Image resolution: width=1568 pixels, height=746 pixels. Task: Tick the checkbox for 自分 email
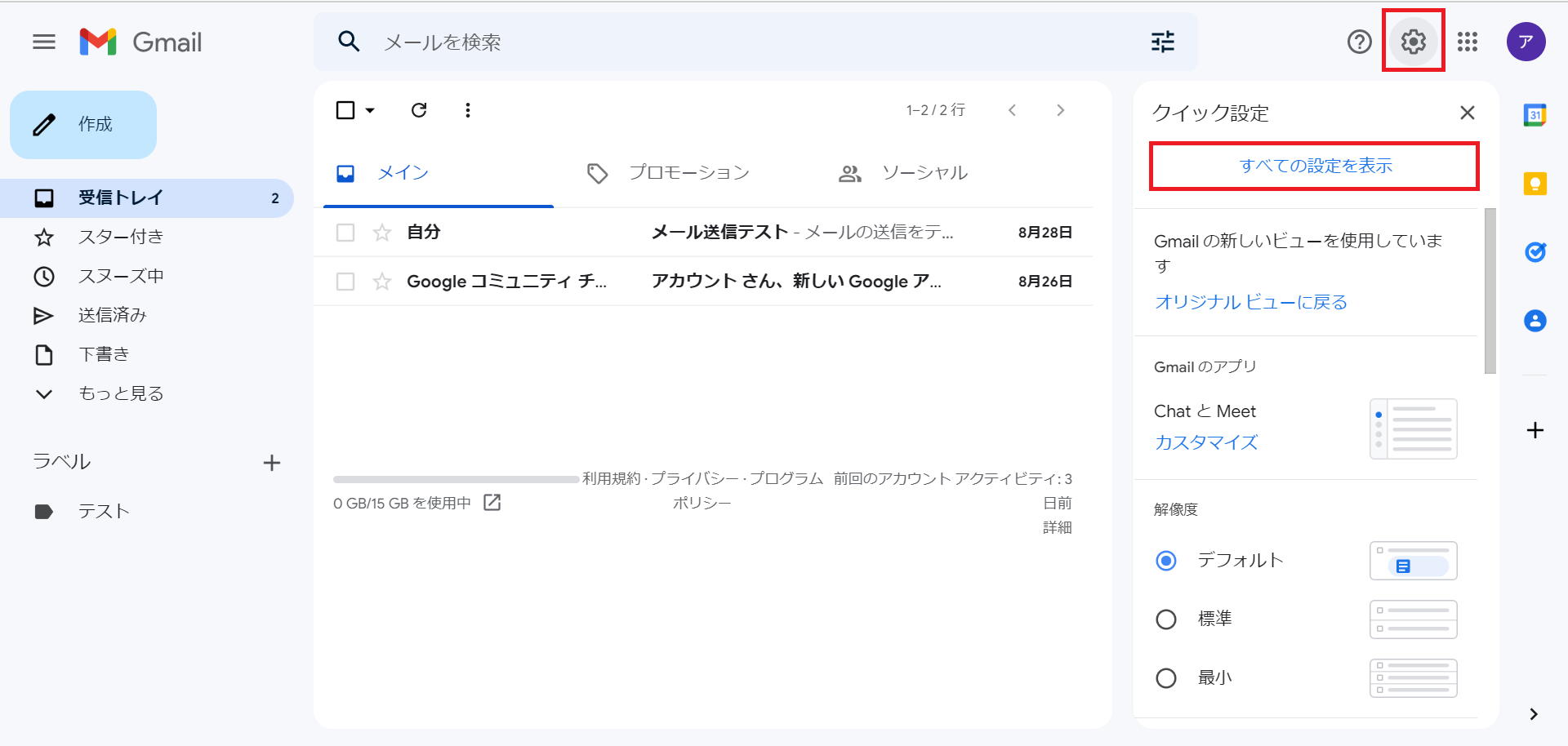[345, 233]
